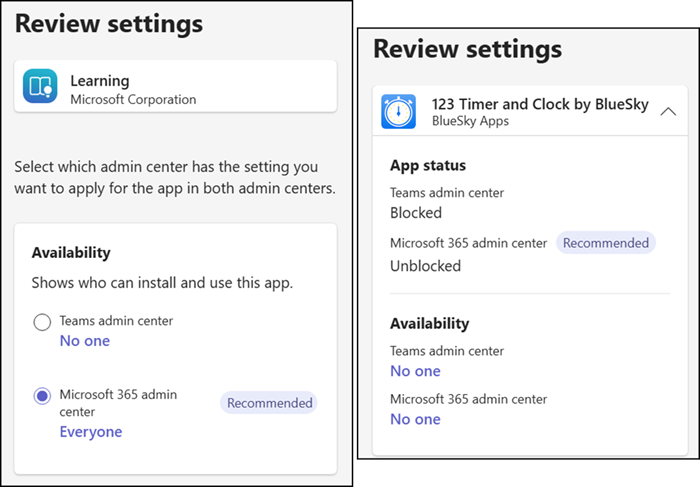Click 'Shows who can install and use this app.'
This screenshot has height=487, width=700.
click(x=162, y=283)
